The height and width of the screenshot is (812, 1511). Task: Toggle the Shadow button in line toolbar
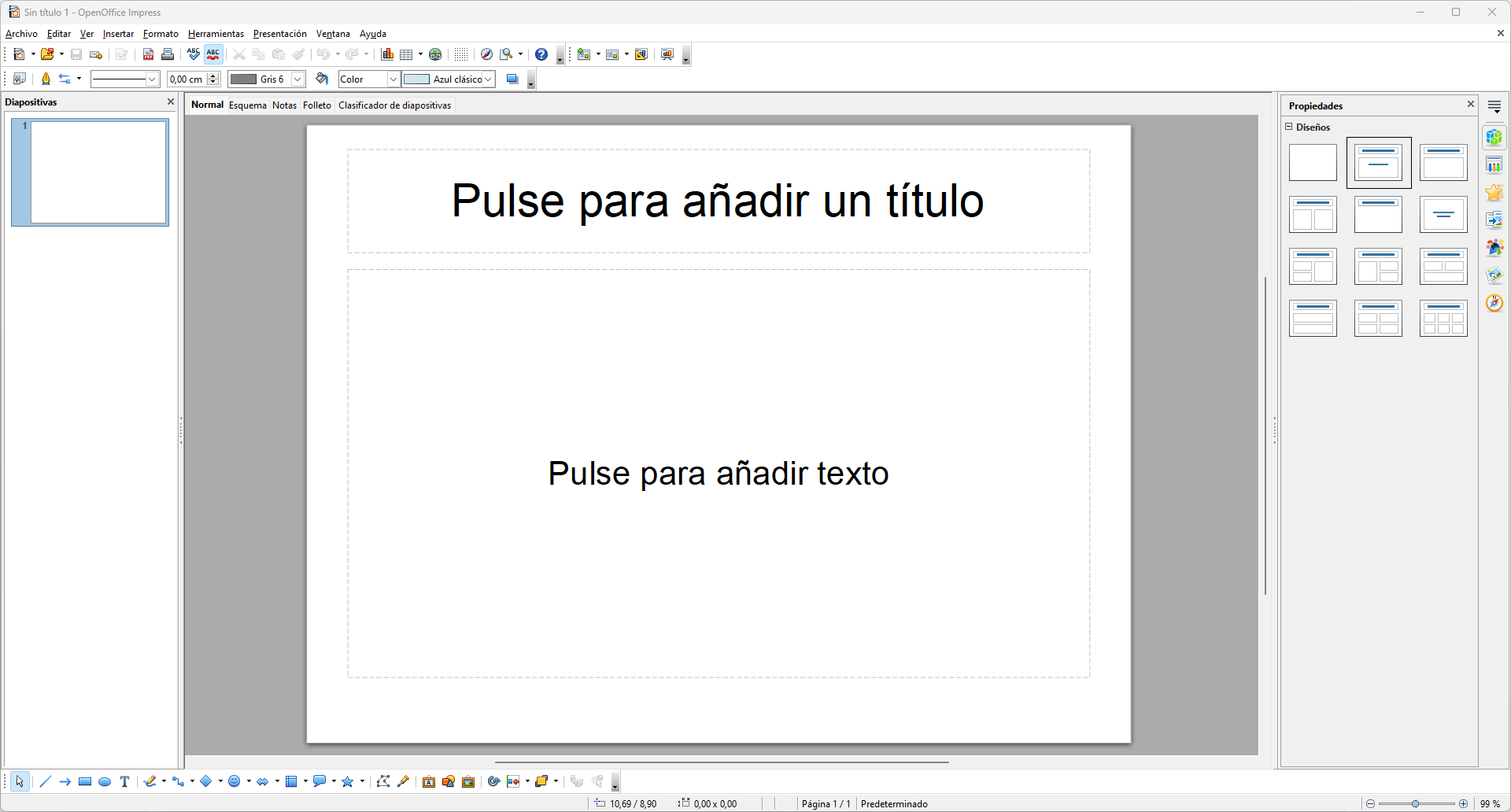click(x=512, y=79)
